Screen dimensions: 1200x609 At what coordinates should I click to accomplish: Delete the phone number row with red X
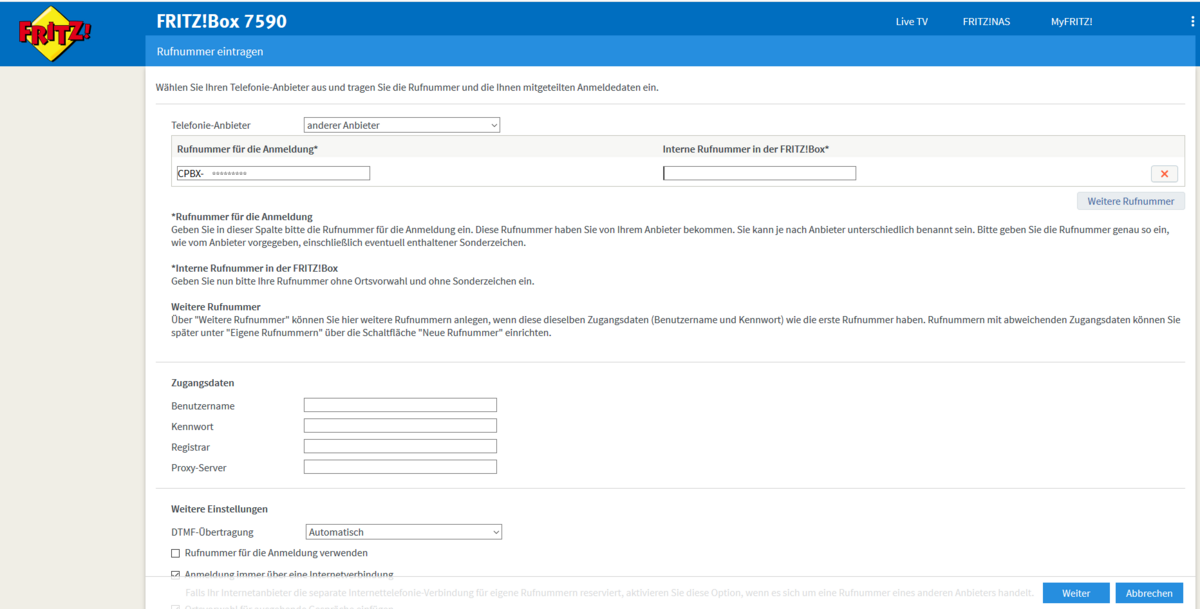click(x=1164, y=174)
